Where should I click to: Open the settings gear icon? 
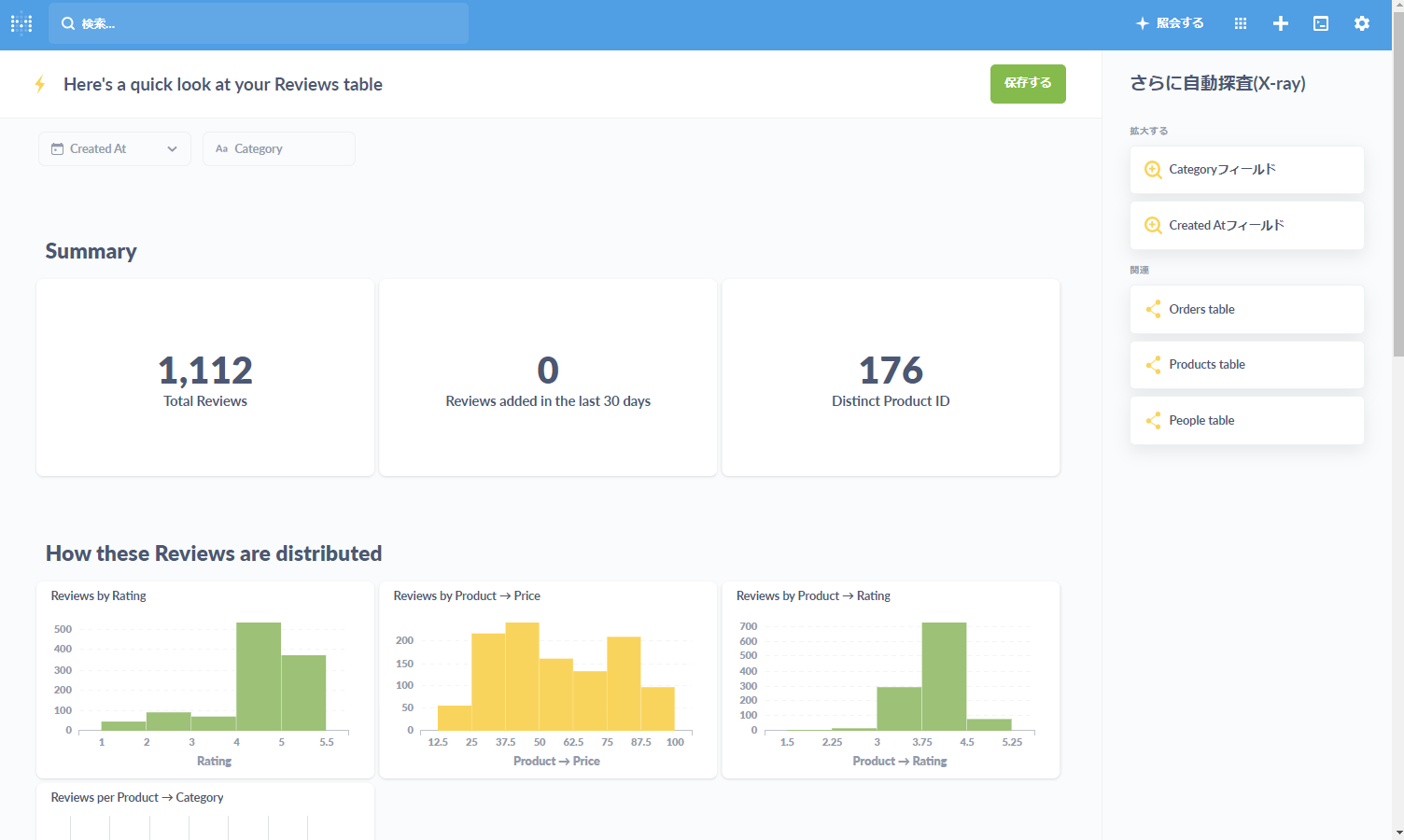[1362, 23]
